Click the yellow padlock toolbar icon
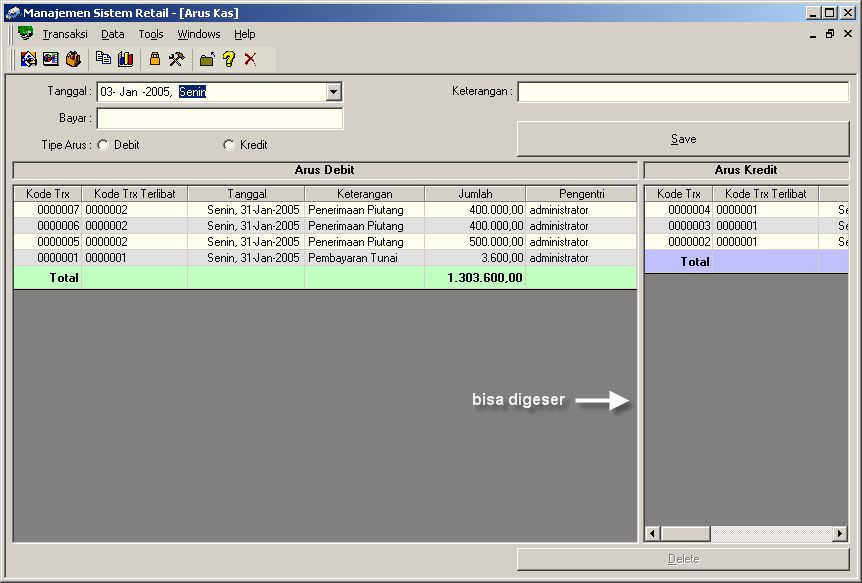The image size is (862, 583). (x=155, y=59)
